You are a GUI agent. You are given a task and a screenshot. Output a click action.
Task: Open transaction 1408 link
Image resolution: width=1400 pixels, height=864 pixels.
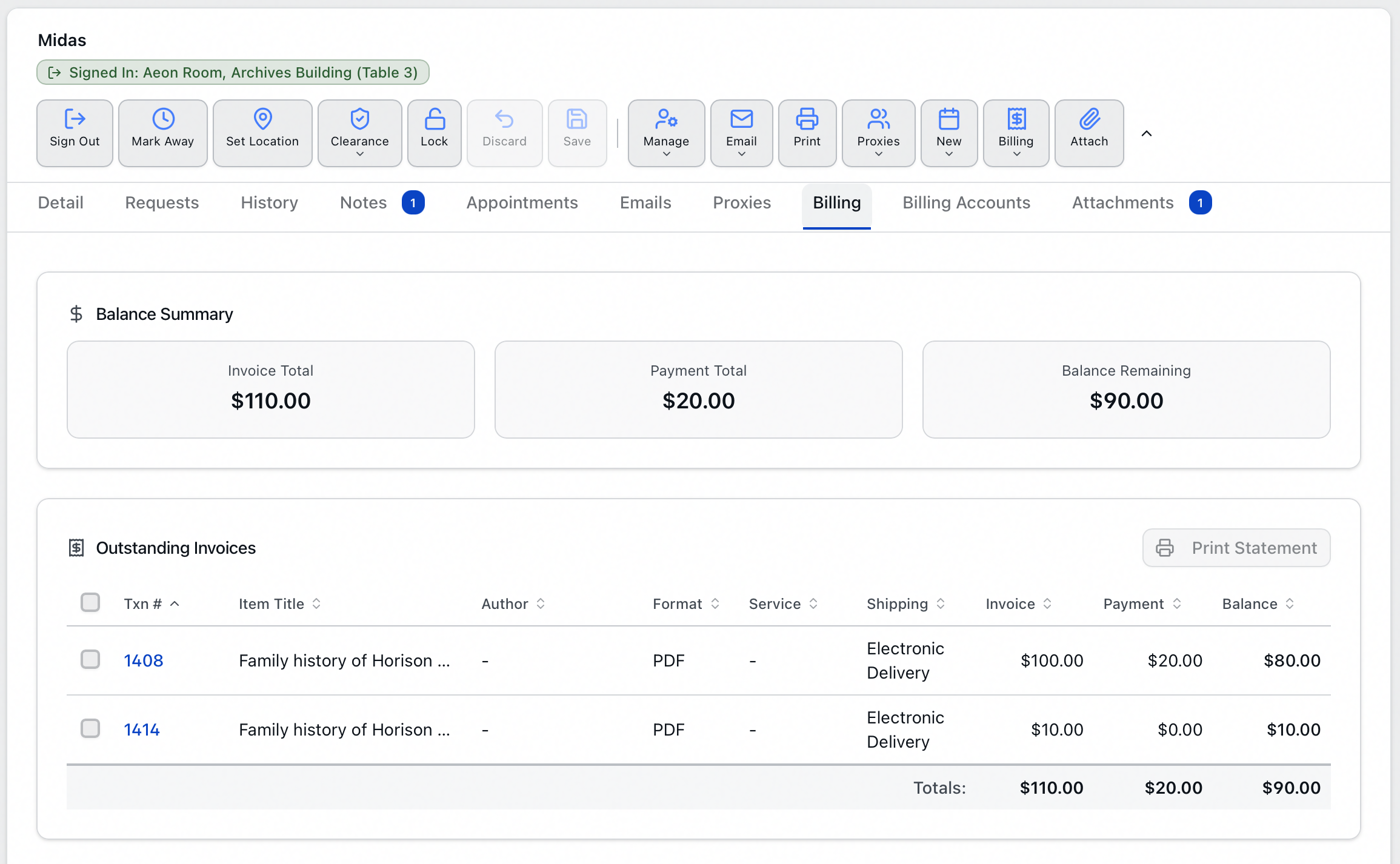(144, 660)
